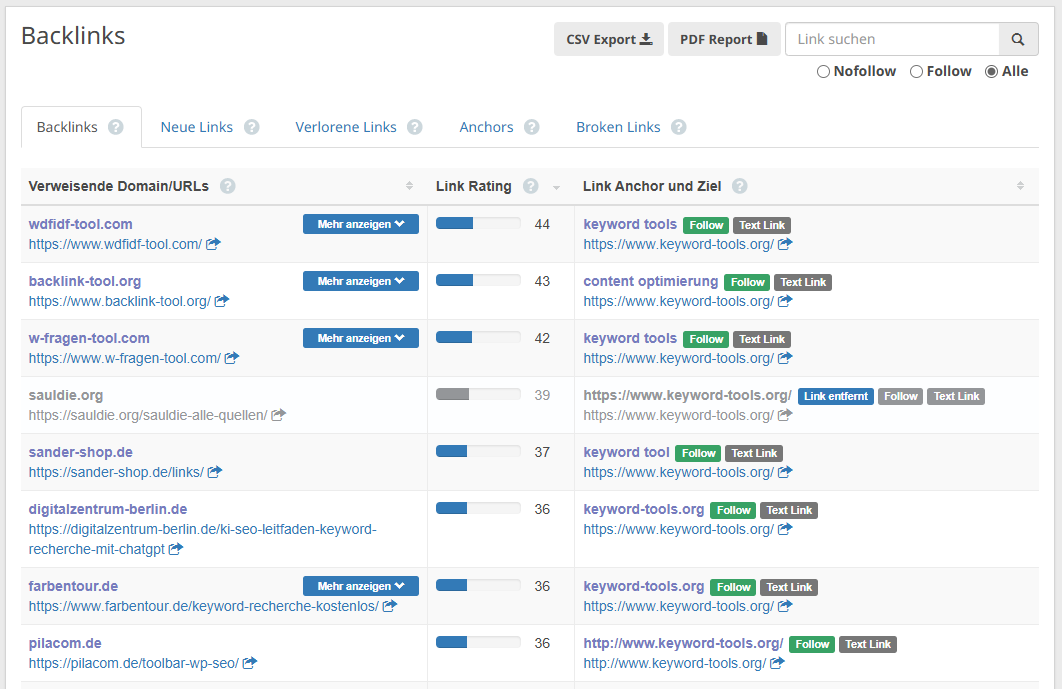
Task: Click the Link Rating bar for wdfidf-tool.com
Action: click(478, 224)
